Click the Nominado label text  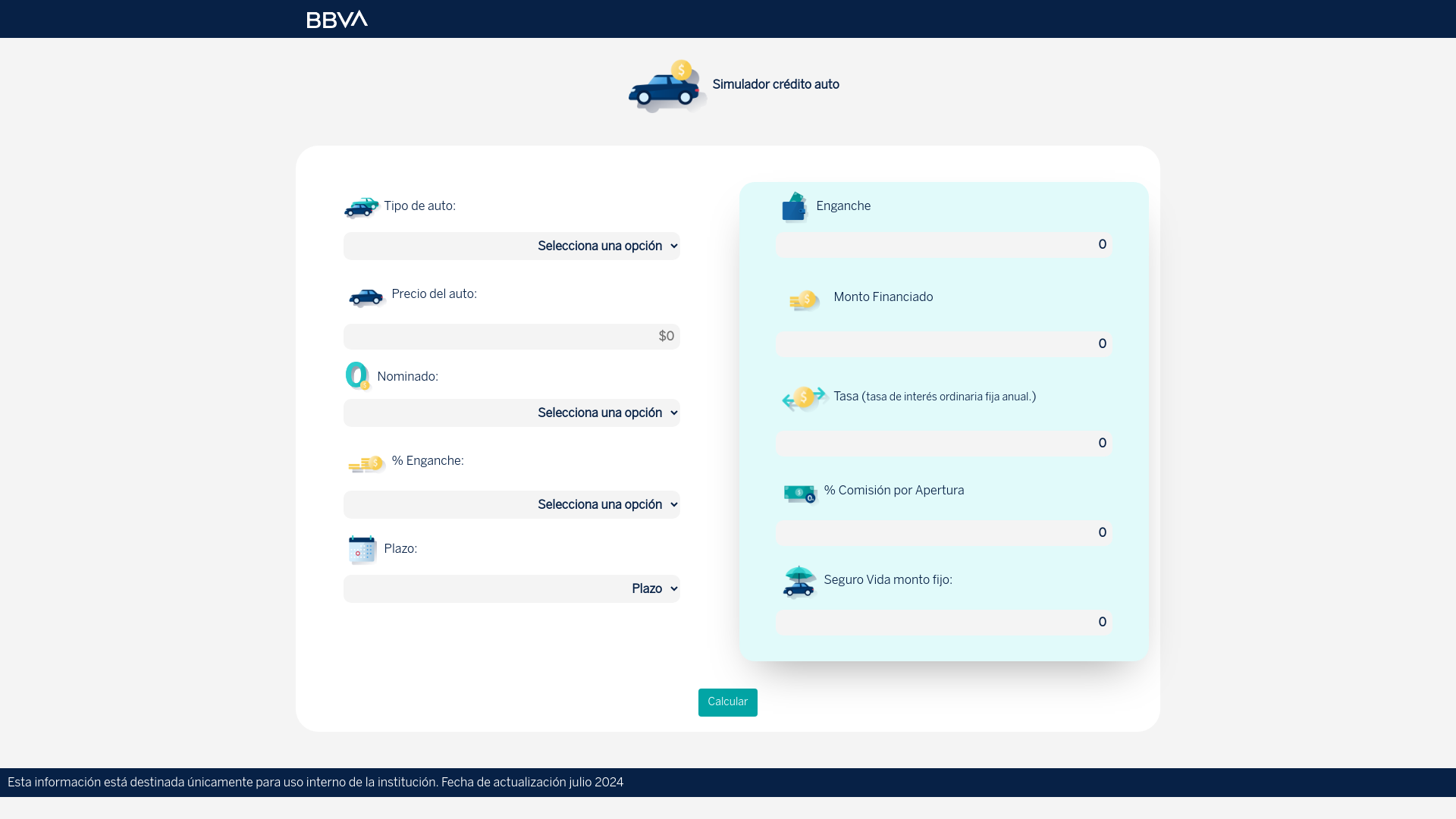407,377
